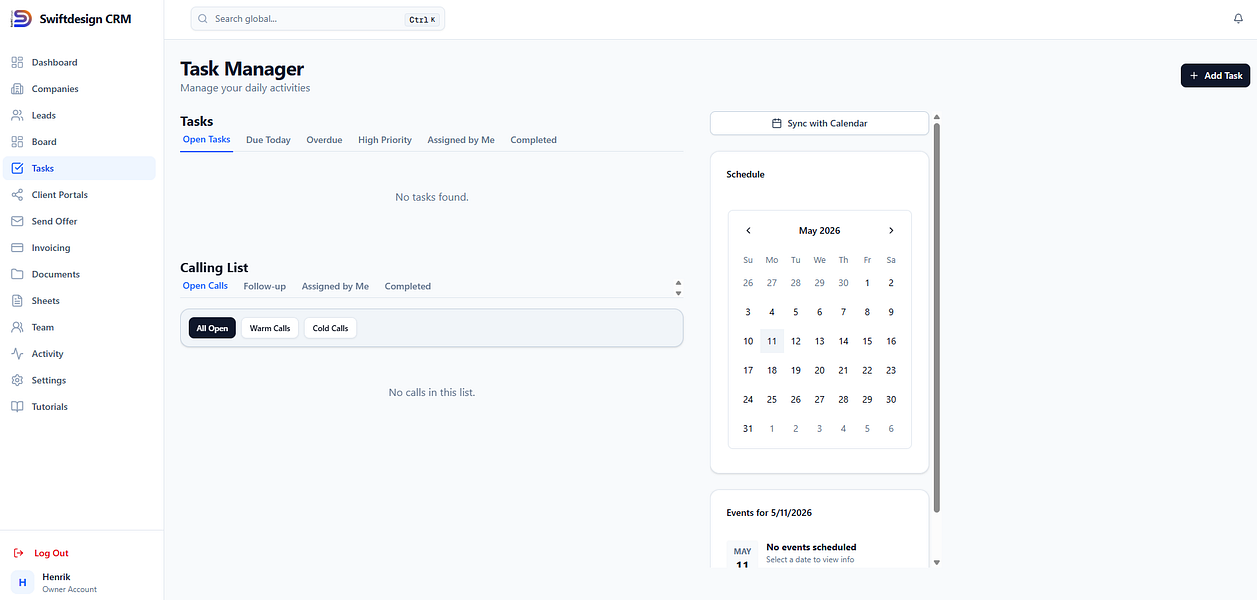Click the Log Out link
The image size is (1257, 600).
click(51, 553)
